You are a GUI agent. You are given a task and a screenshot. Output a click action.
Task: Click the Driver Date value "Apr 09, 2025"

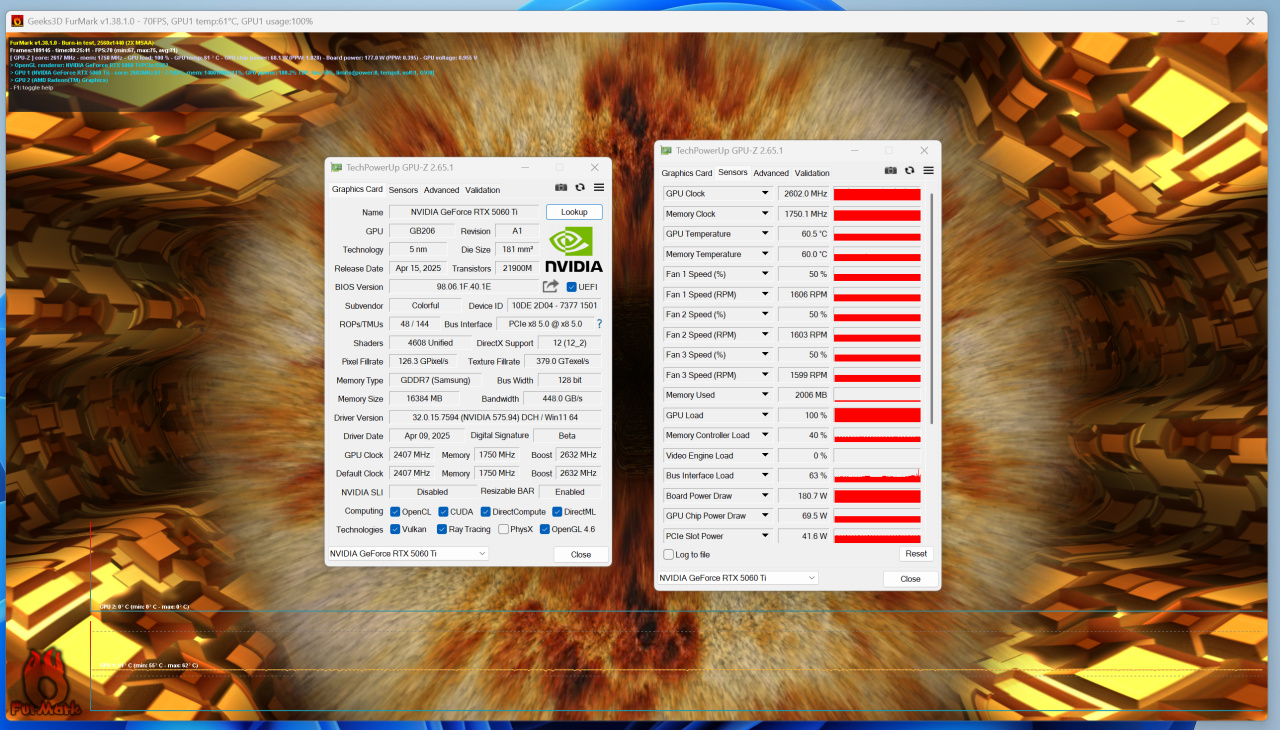coord(427,436)
